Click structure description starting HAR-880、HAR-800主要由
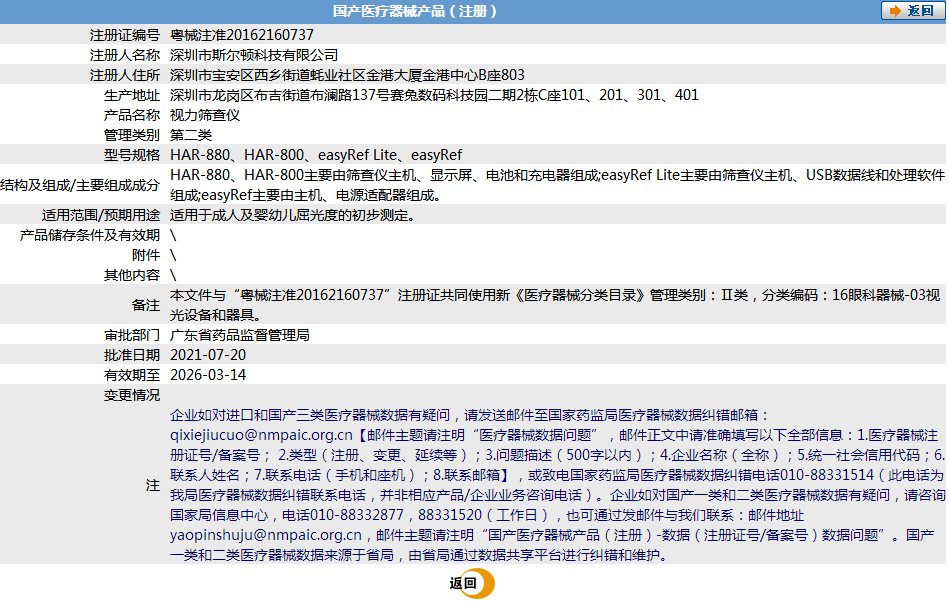949x601 pixels. coord(557,185)
